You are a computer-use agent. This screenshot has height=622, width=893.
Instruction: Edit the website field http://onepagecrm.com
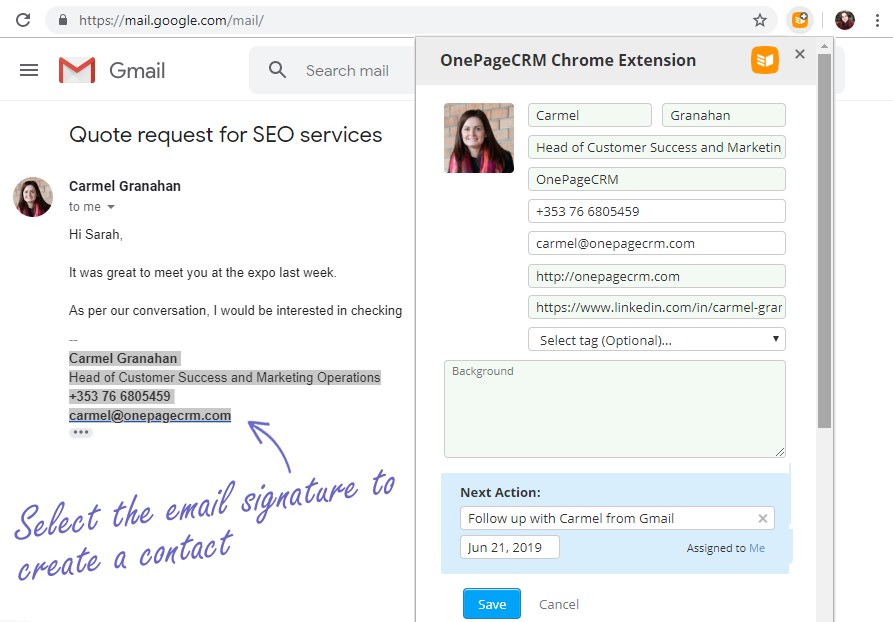pos(657,276)
